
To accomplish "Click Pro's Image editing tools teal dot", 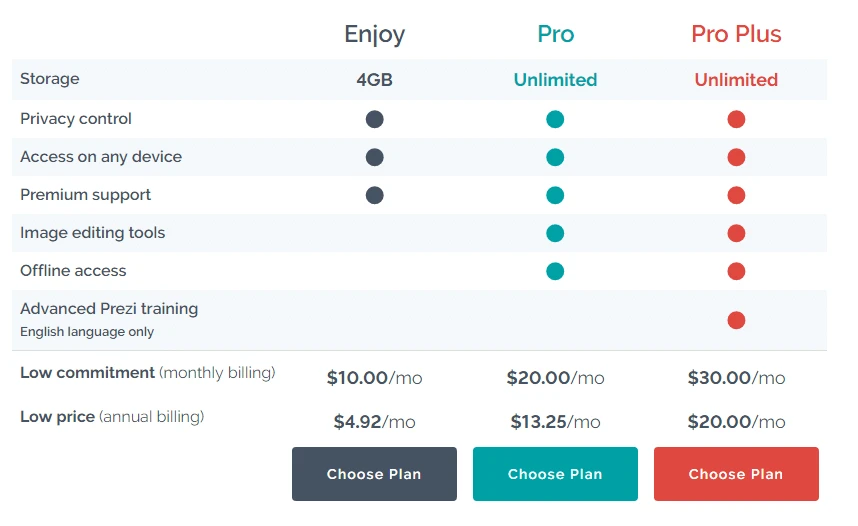I will (x=555, y=233).
